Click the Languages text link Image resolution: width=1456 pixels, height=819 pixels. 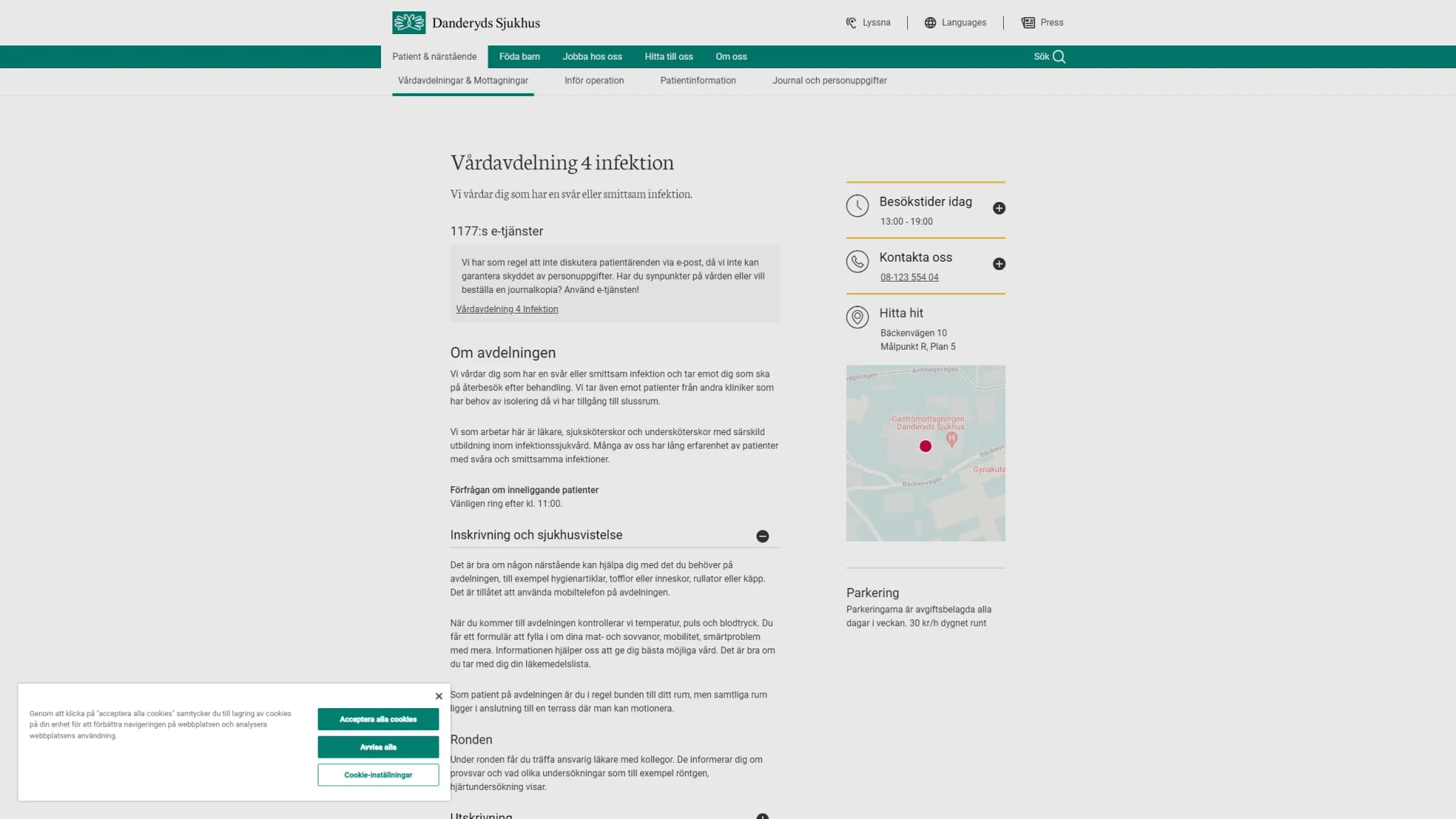964,23
